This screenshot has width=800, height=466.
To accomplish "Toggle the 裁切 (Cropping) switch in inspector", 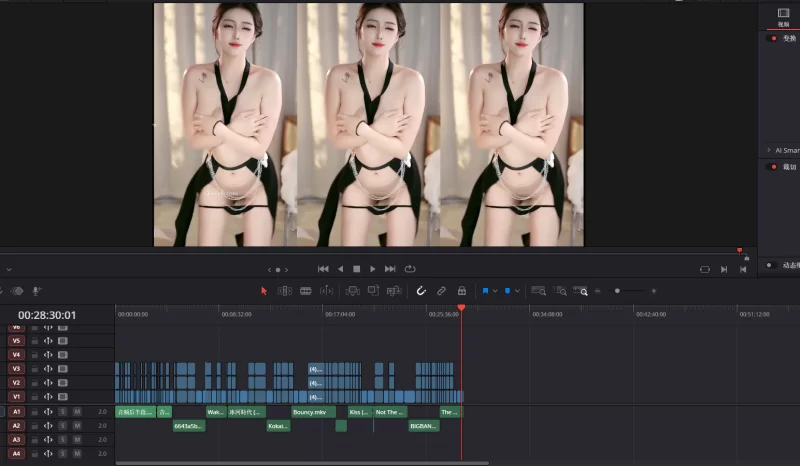I will point(772,167).
